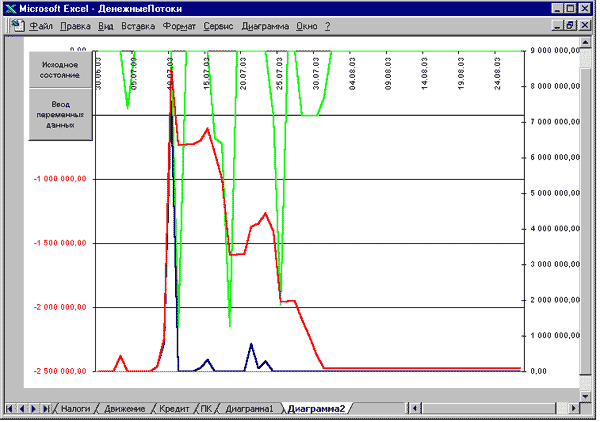
Task: Click the Excel application icon in title bar
Action: 11,8
